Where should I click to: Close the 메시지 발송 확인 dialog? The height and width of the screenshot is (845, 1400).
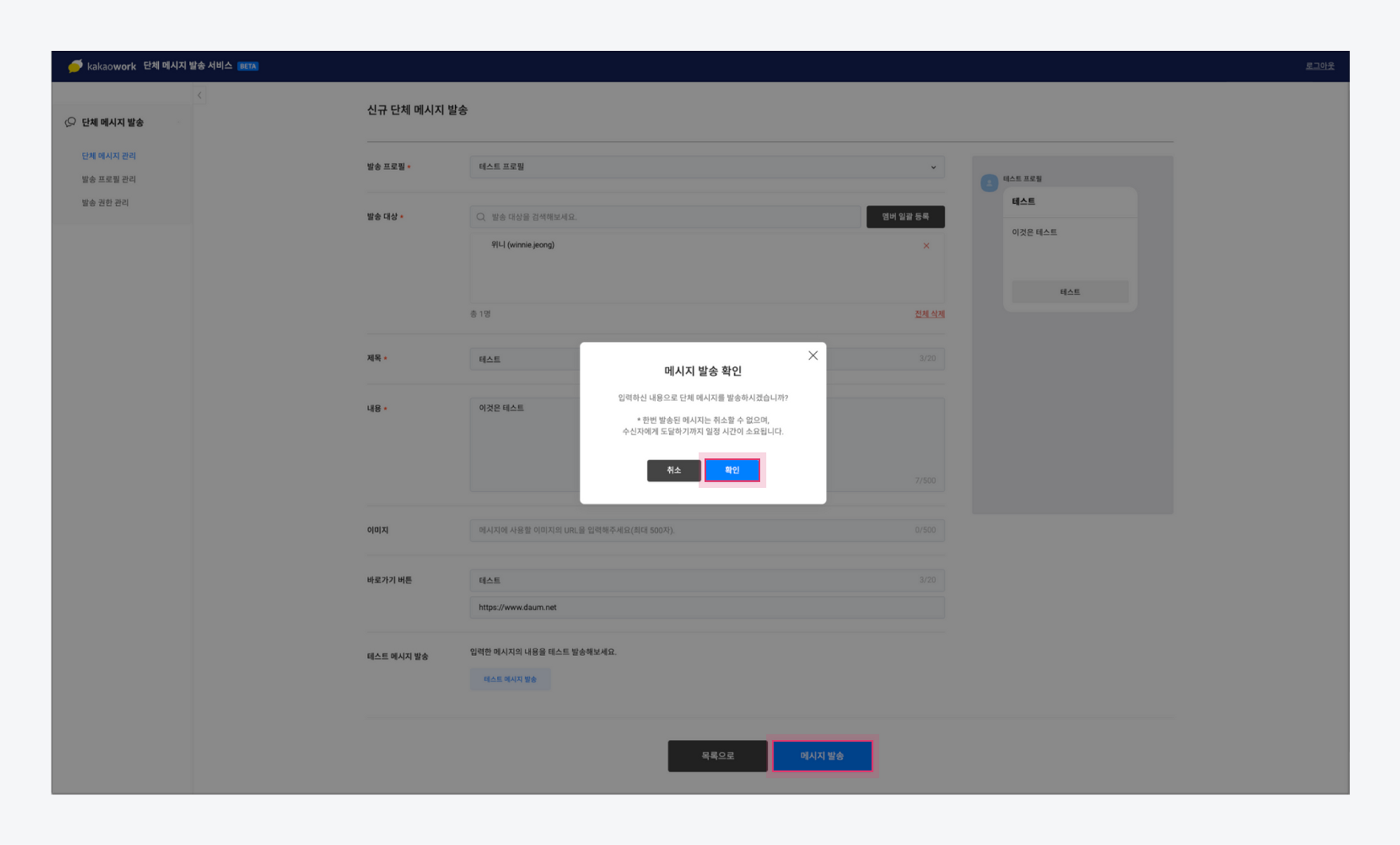[x=813, y=356]
